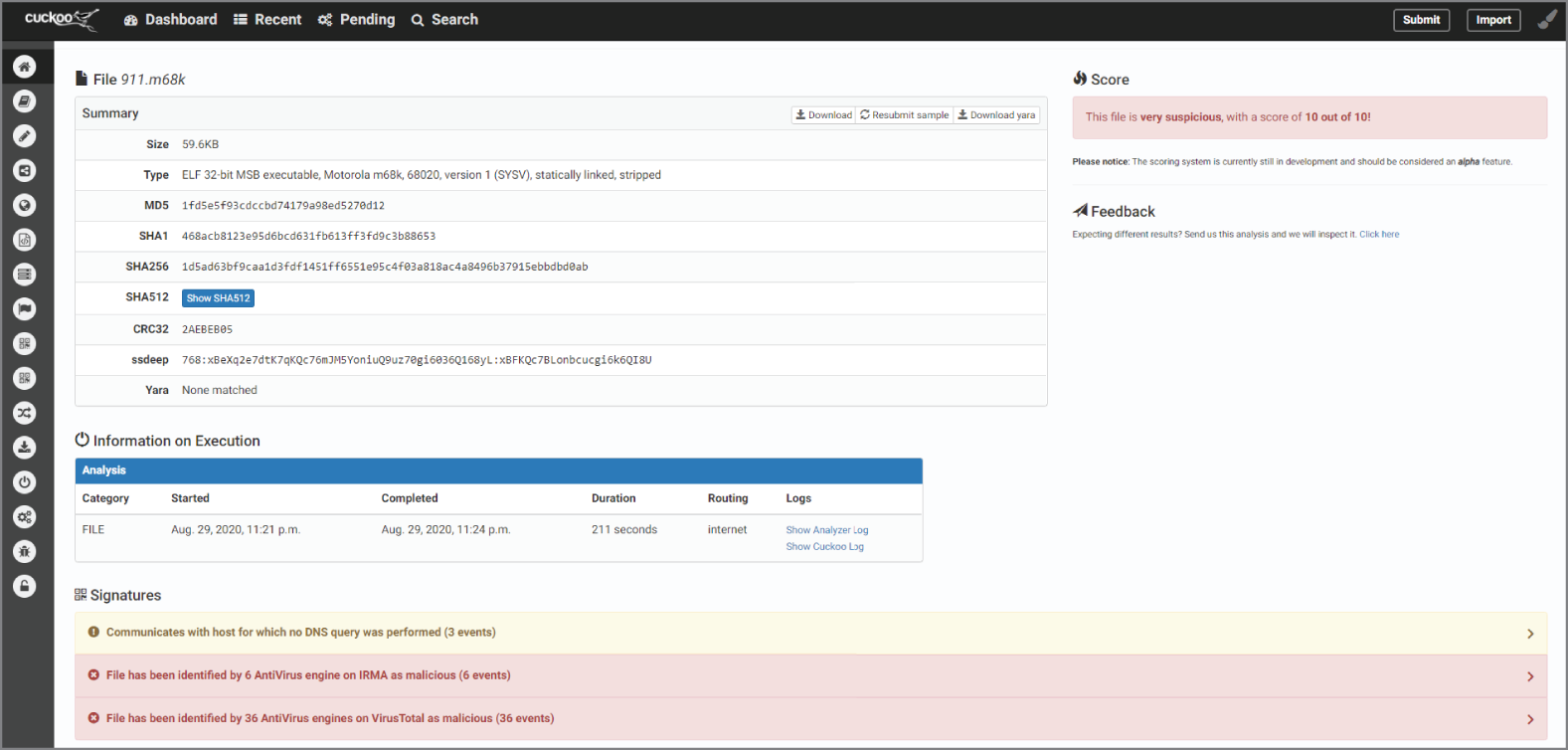1568x750 pixels.
Task: Click the File 911.m68k heading
Action: (x=130, y=80)
